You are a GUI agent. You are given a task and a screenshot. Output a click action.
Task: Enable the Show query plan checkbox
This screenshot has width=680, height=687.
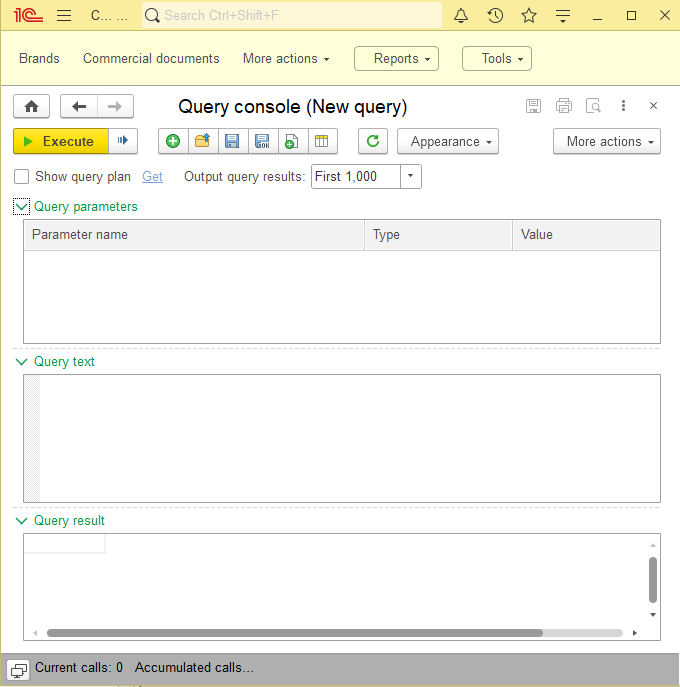pyautogui.click(x=22, y=177)
